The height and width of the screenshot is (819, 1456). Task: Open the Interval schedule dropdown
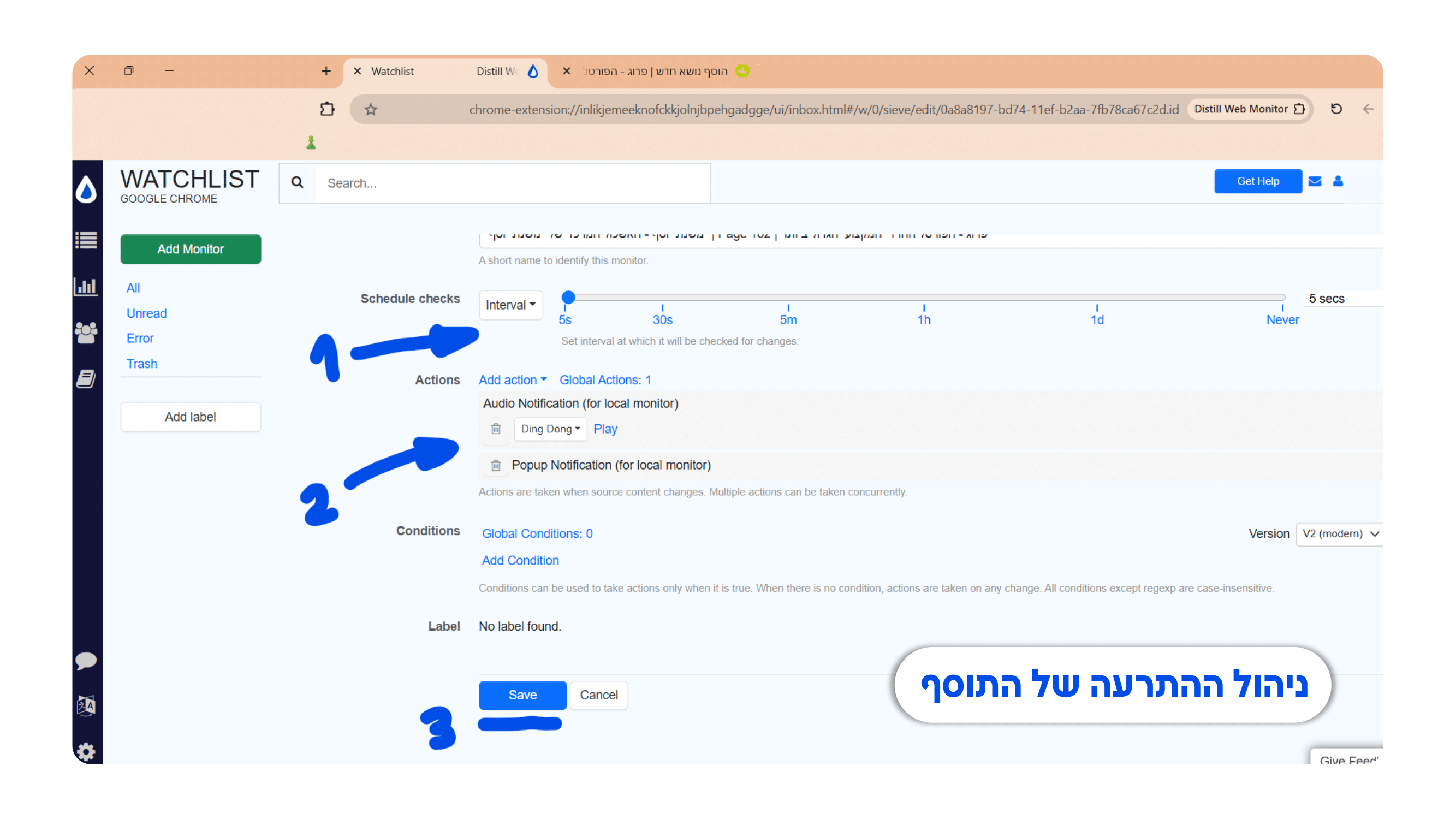click(510, 305)
